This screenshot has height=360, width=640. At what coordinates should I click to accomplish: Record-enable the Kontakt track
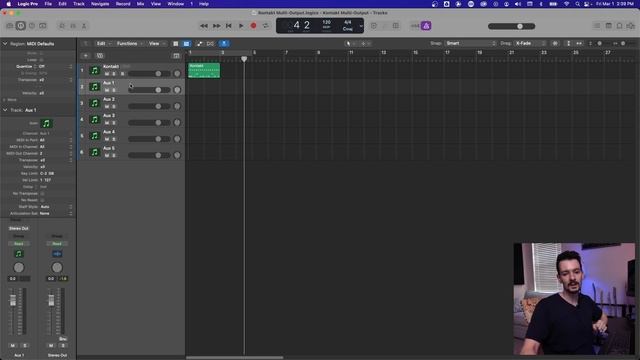click(122, 74)
